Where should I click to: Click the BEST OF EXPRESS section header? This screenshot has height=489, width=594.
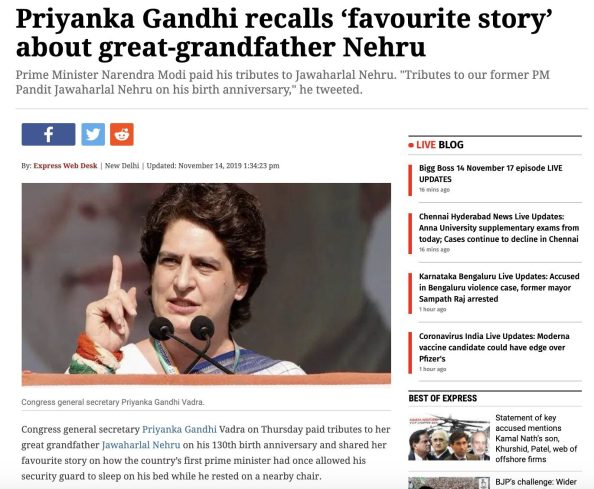coord(442,398)
